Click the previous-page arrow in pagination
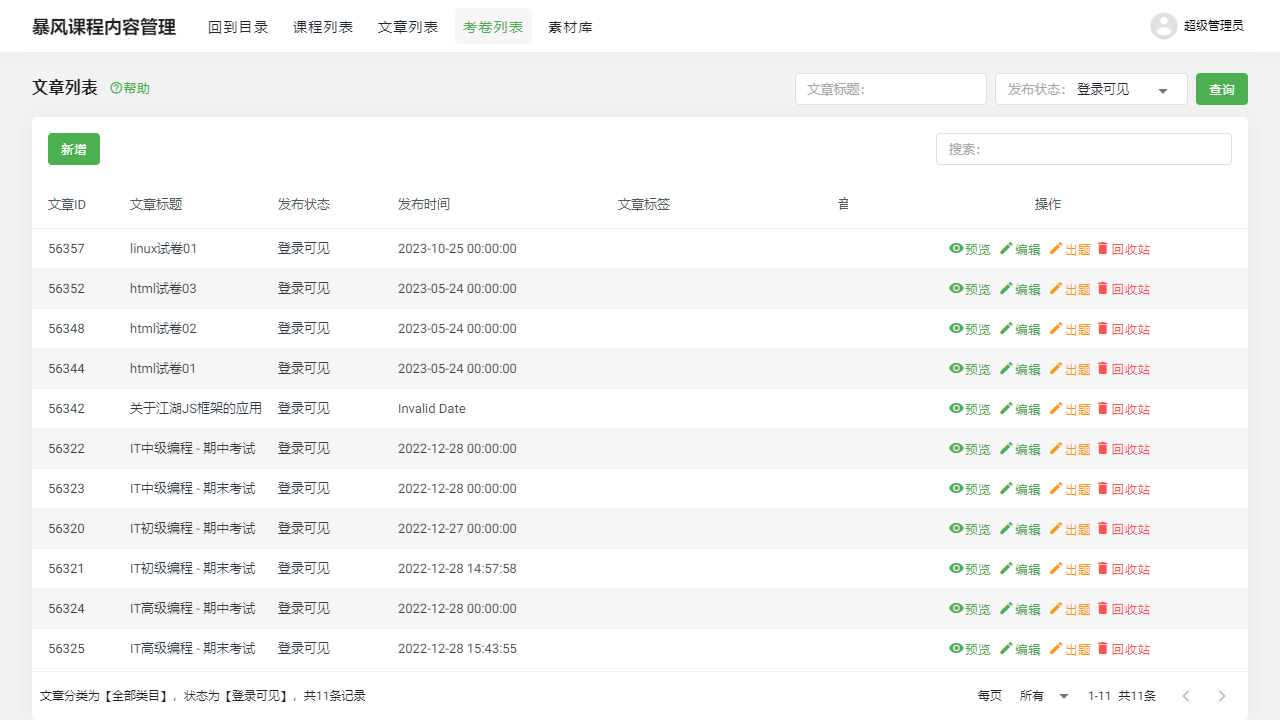Screen dimensions: 1280x720 coord(1186,695)
